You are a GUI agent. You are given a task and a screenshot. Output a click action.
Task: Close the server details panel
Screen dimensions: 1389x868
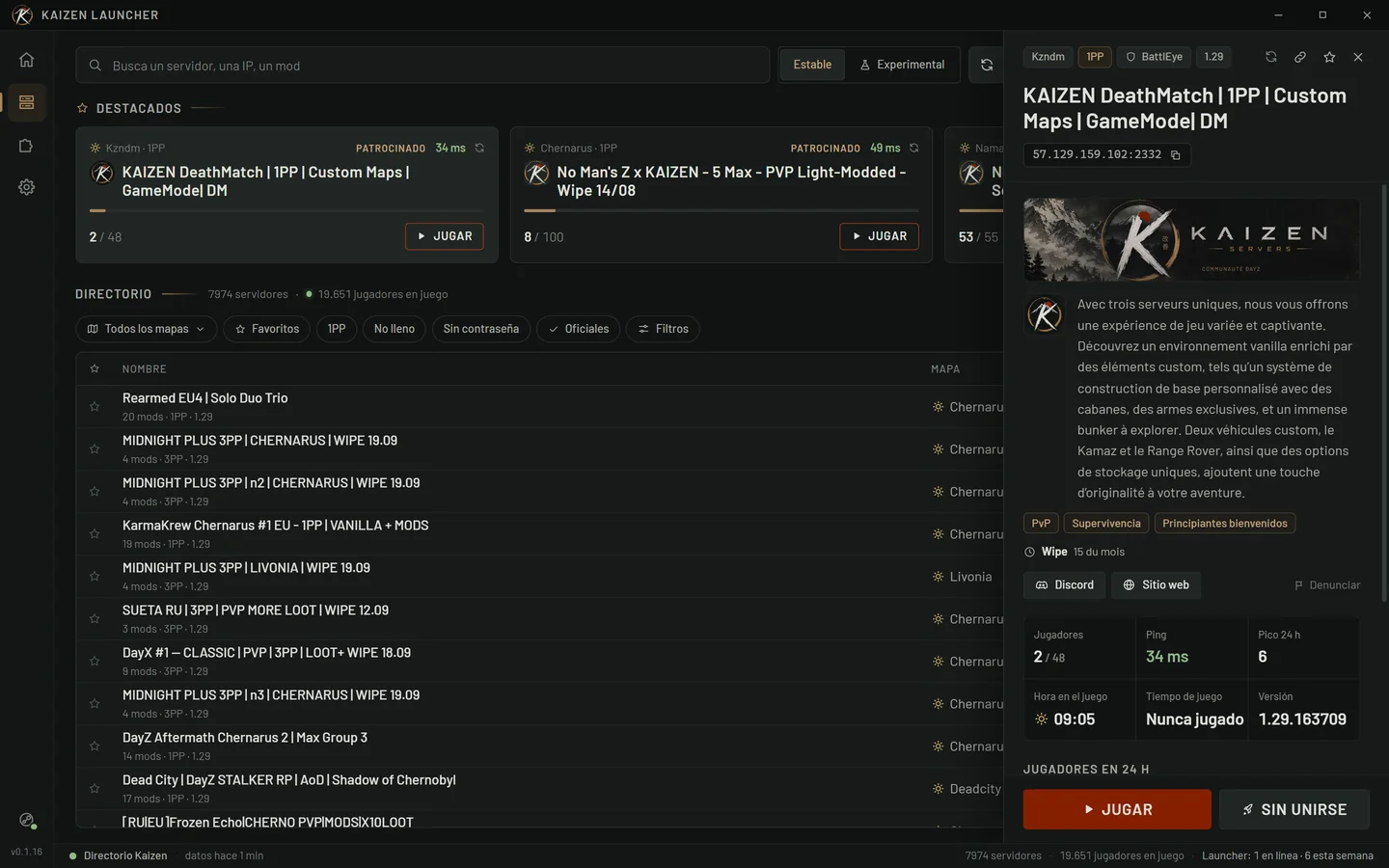point(1358,57)
